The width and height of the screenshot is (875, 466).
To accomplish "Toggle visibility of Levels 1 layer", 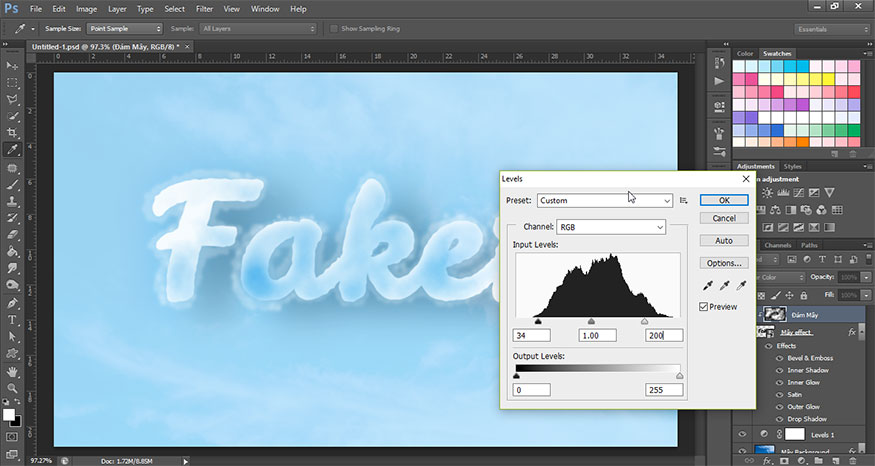I will point(742,434).
